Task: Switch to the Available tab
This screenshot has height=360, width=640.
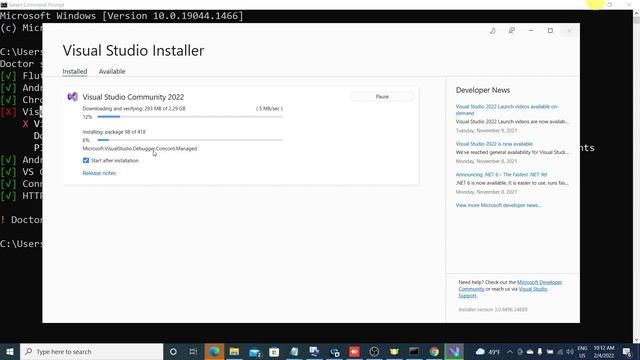Action: pyautogui.click(x=112, y=71)
